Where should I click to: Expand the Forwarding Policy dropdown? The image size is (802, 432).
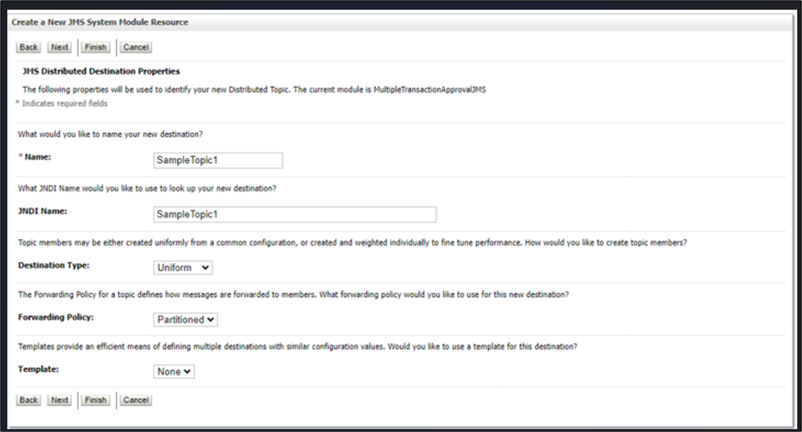click(186, 320)
